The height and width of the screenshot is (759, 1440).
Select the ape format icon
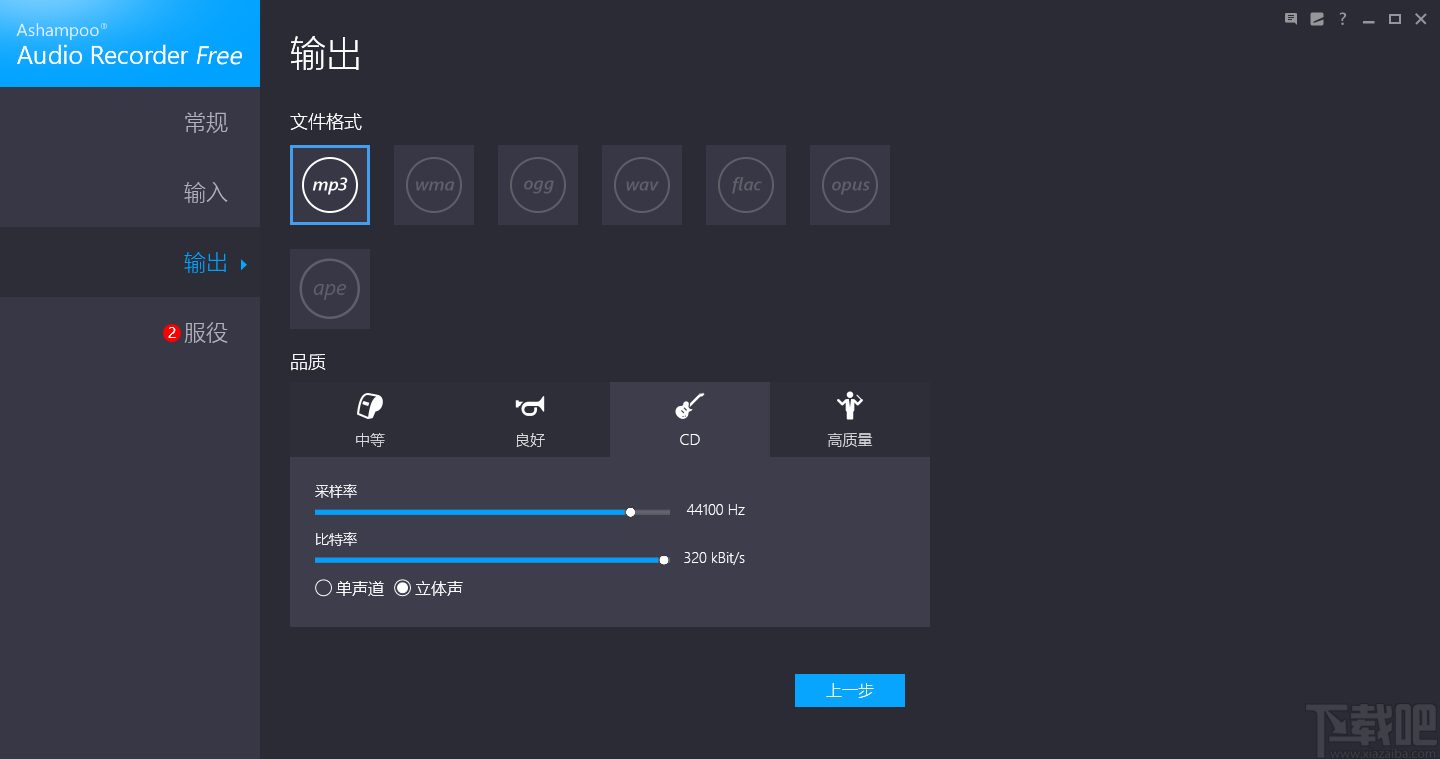[330, 289]
